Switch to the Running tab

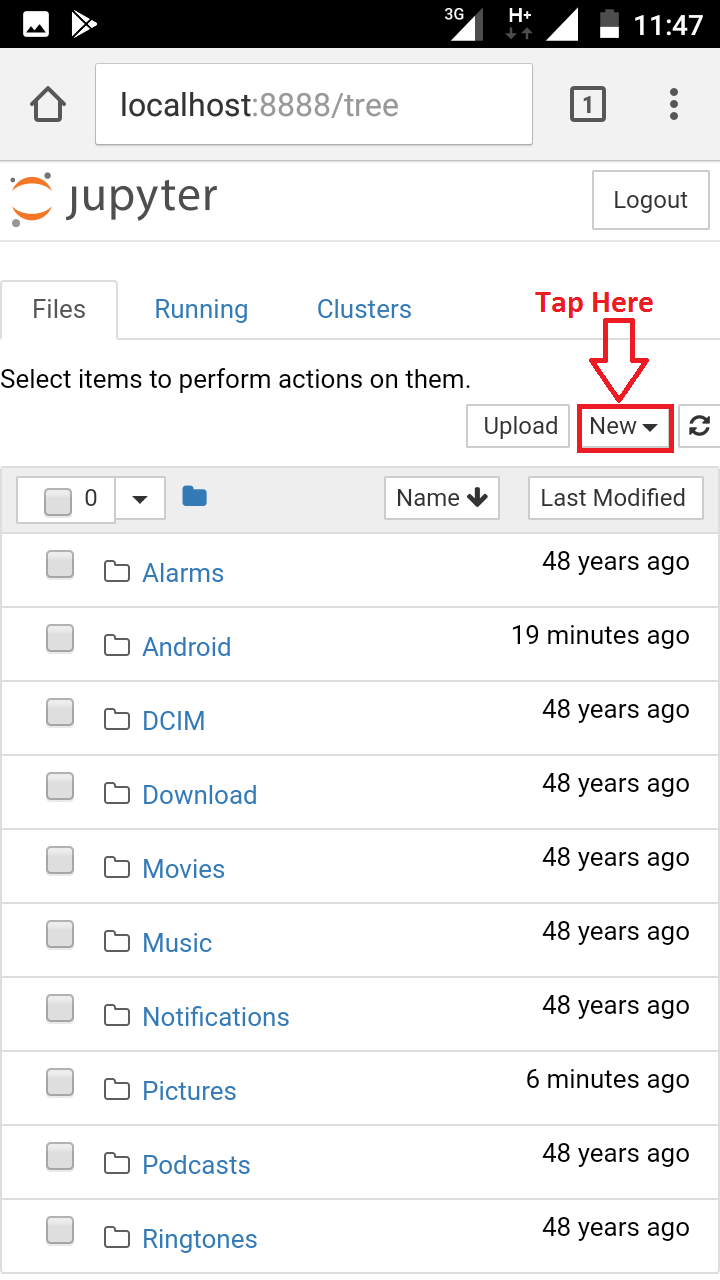[200, 309]
